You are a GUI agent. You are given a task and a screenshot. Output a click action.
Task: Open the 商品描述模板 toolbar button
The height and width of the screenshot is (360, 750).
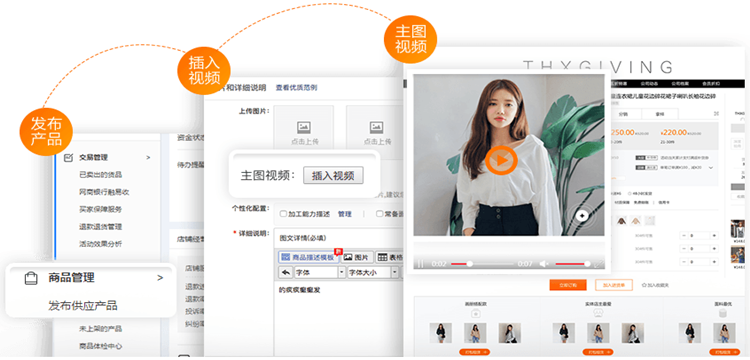pyautogui.click(x=309, y=257)
